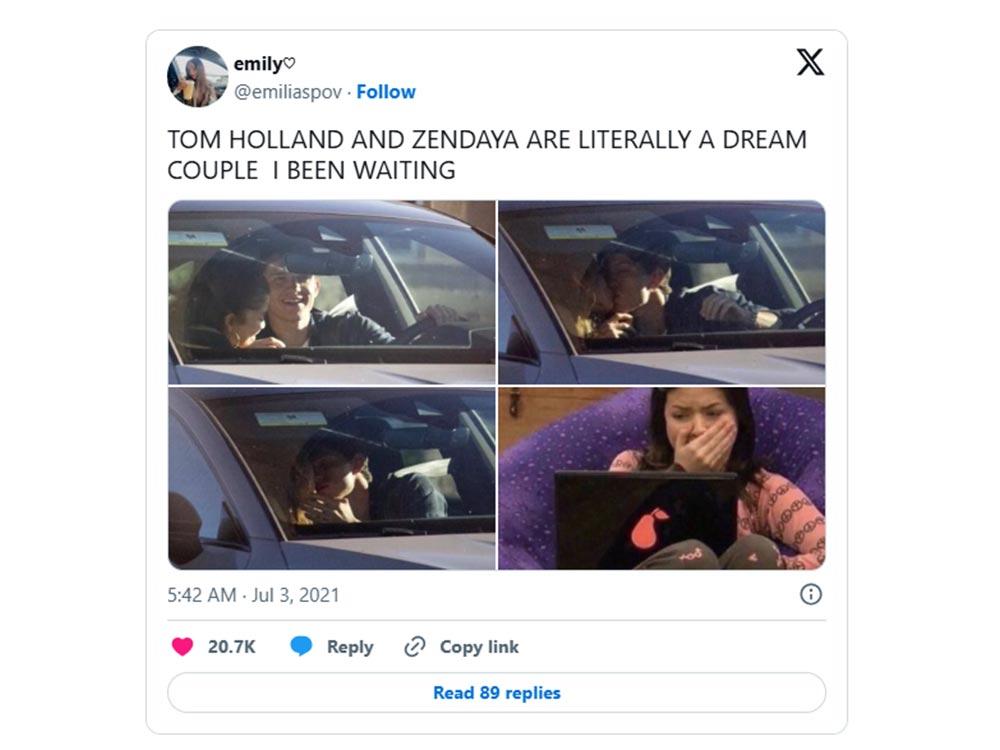Open the emily display name link

258,64
